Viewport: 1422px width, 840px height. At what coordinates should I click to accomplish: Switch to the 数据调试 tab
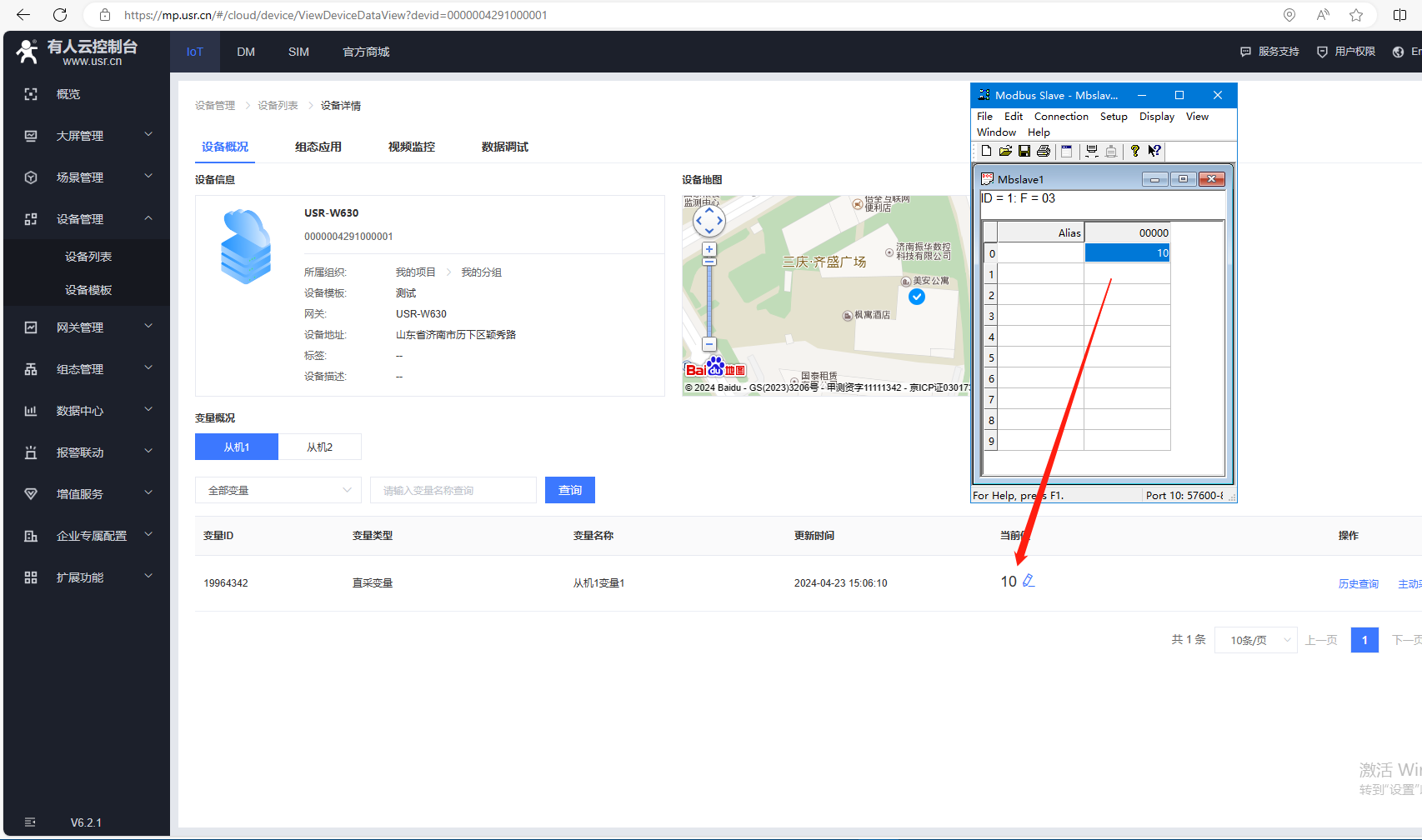click(x=504, y=147)
